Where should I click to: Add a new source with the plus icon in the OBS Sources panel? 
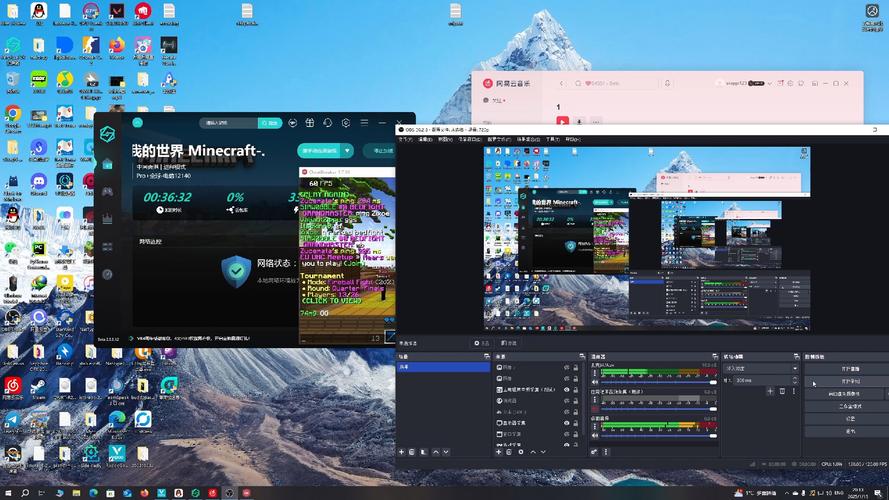point(499,452)
